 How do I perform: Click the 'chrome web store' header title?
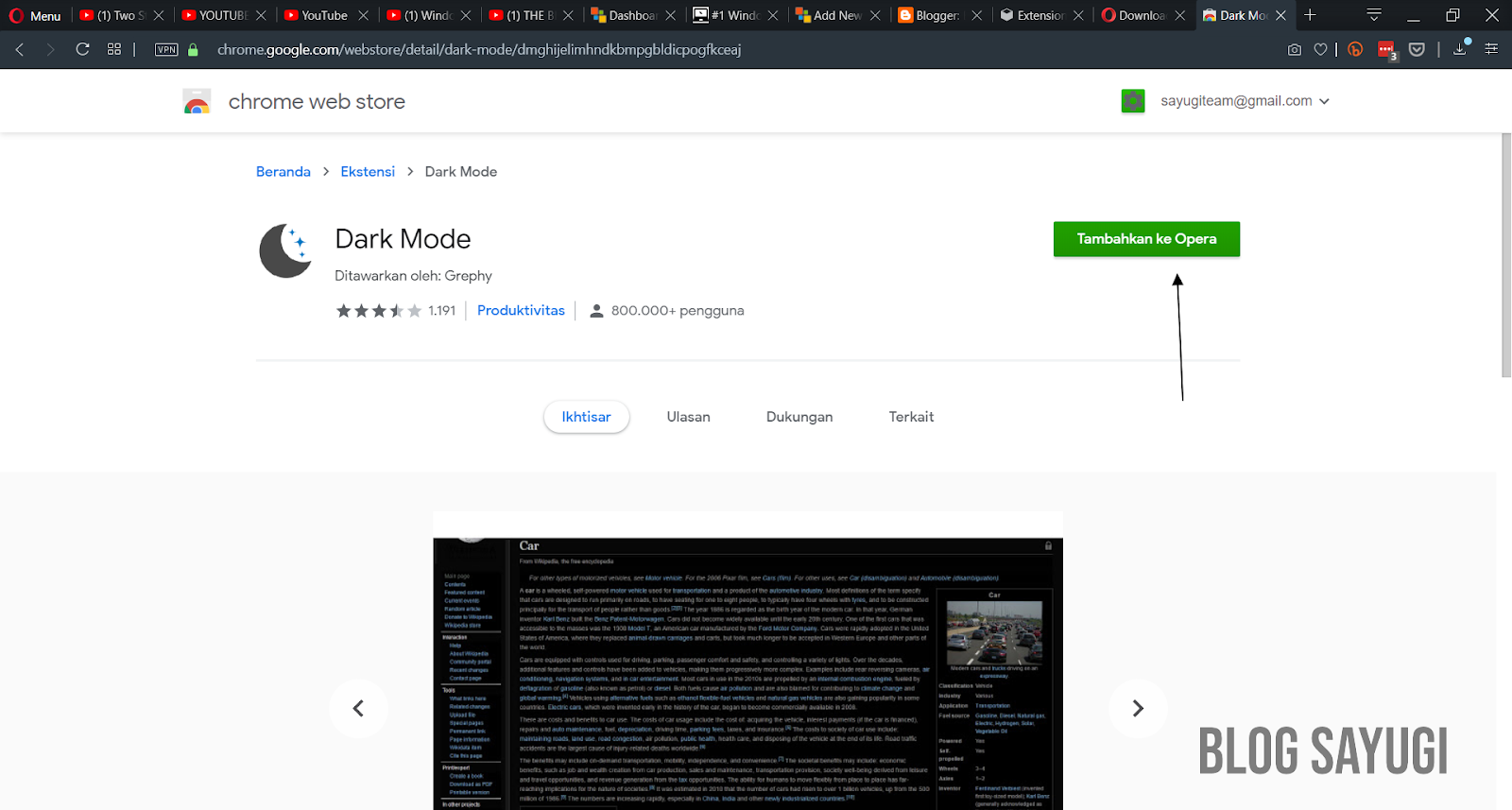tap(317, 101)
